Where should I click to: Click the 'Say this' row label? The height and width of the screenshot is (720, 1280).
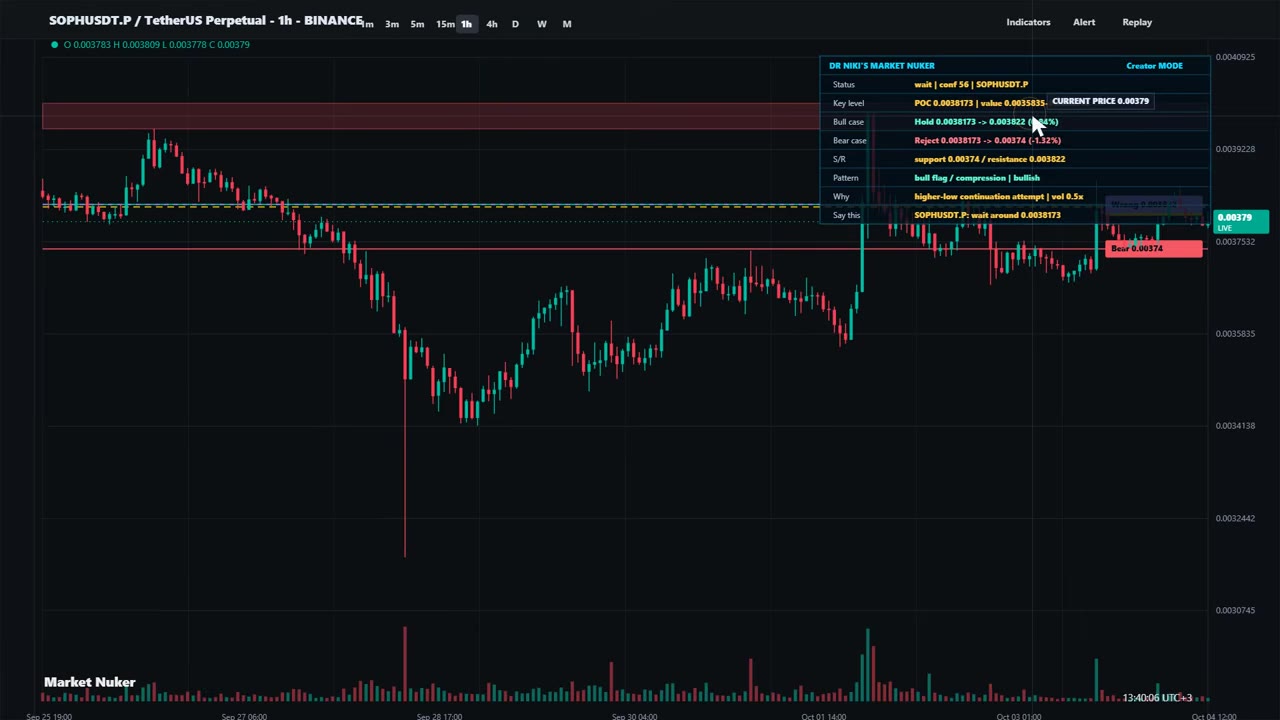[x=846, y=215]
